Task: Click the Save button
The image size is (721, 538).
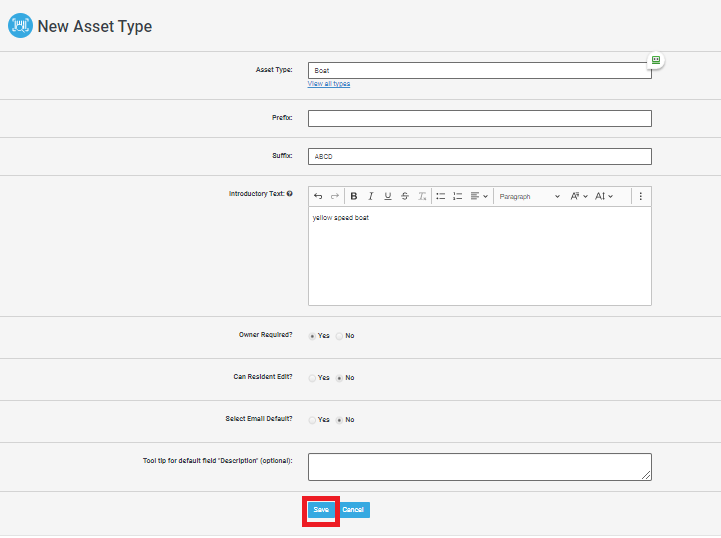Action: point(321,510)
